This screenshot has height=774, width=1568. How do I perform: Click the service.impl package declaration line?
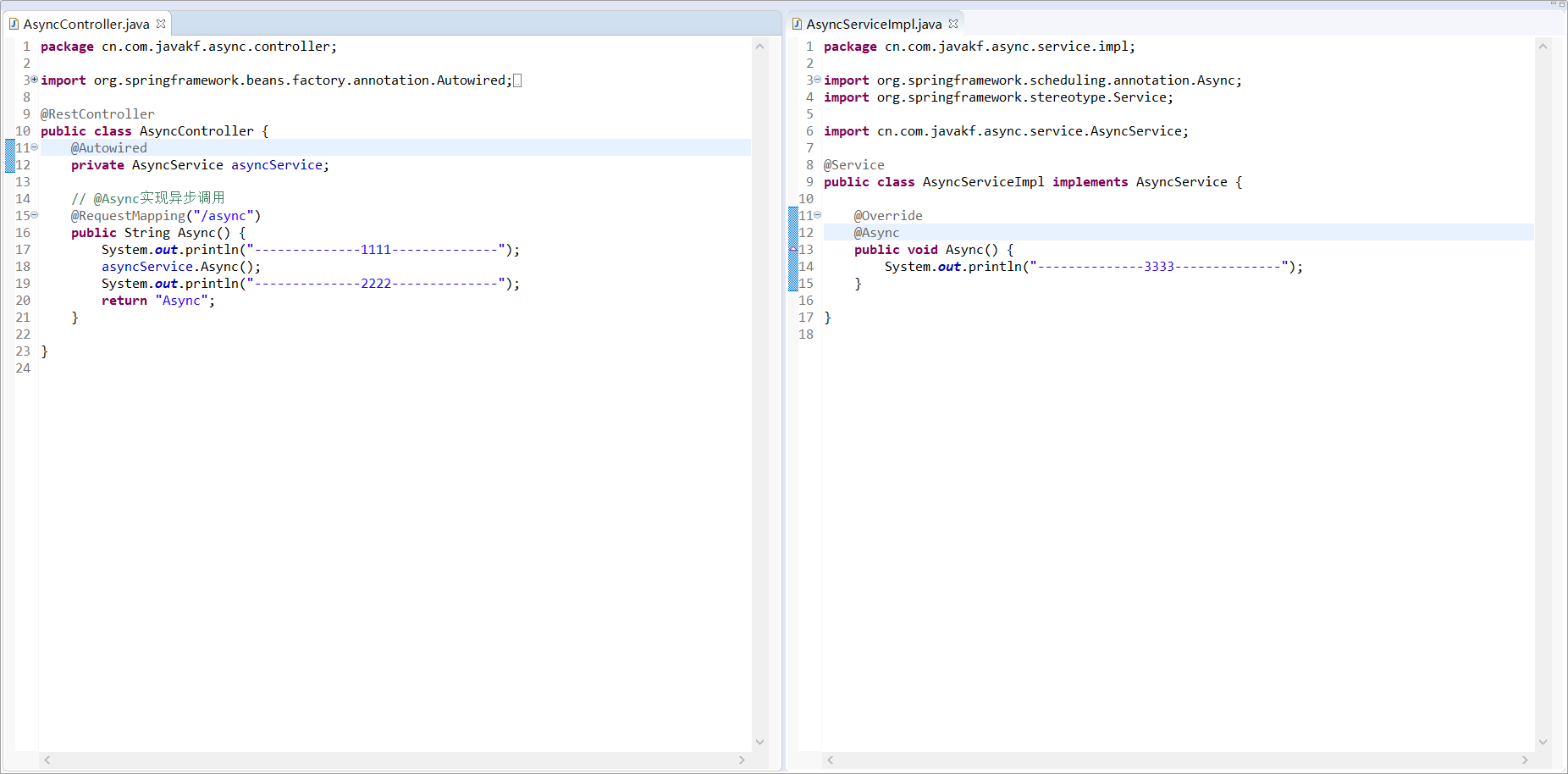tap(980, 47)
